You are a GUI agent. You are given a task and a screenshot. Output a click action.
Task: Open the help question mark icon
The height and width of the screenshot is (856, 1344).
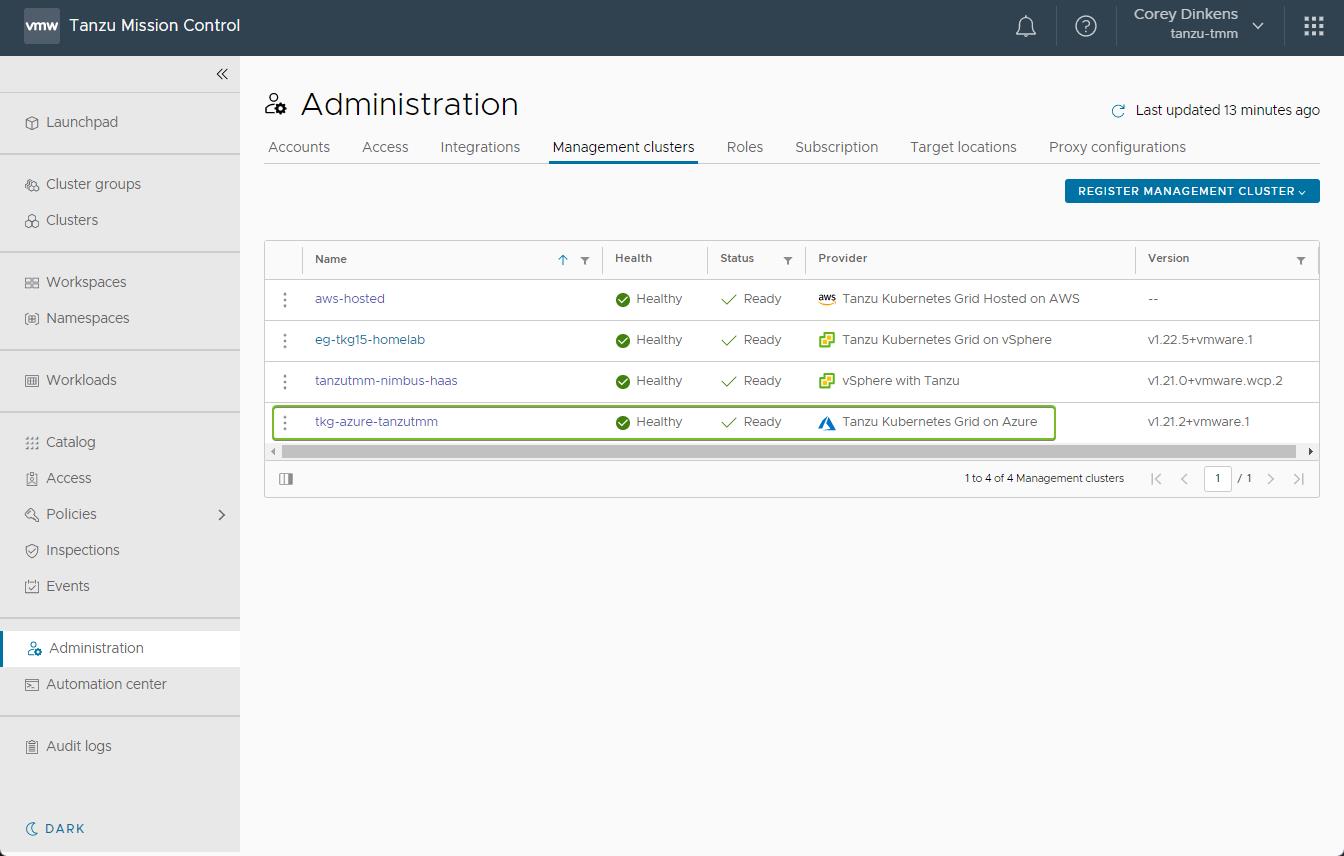point(1086,27)
